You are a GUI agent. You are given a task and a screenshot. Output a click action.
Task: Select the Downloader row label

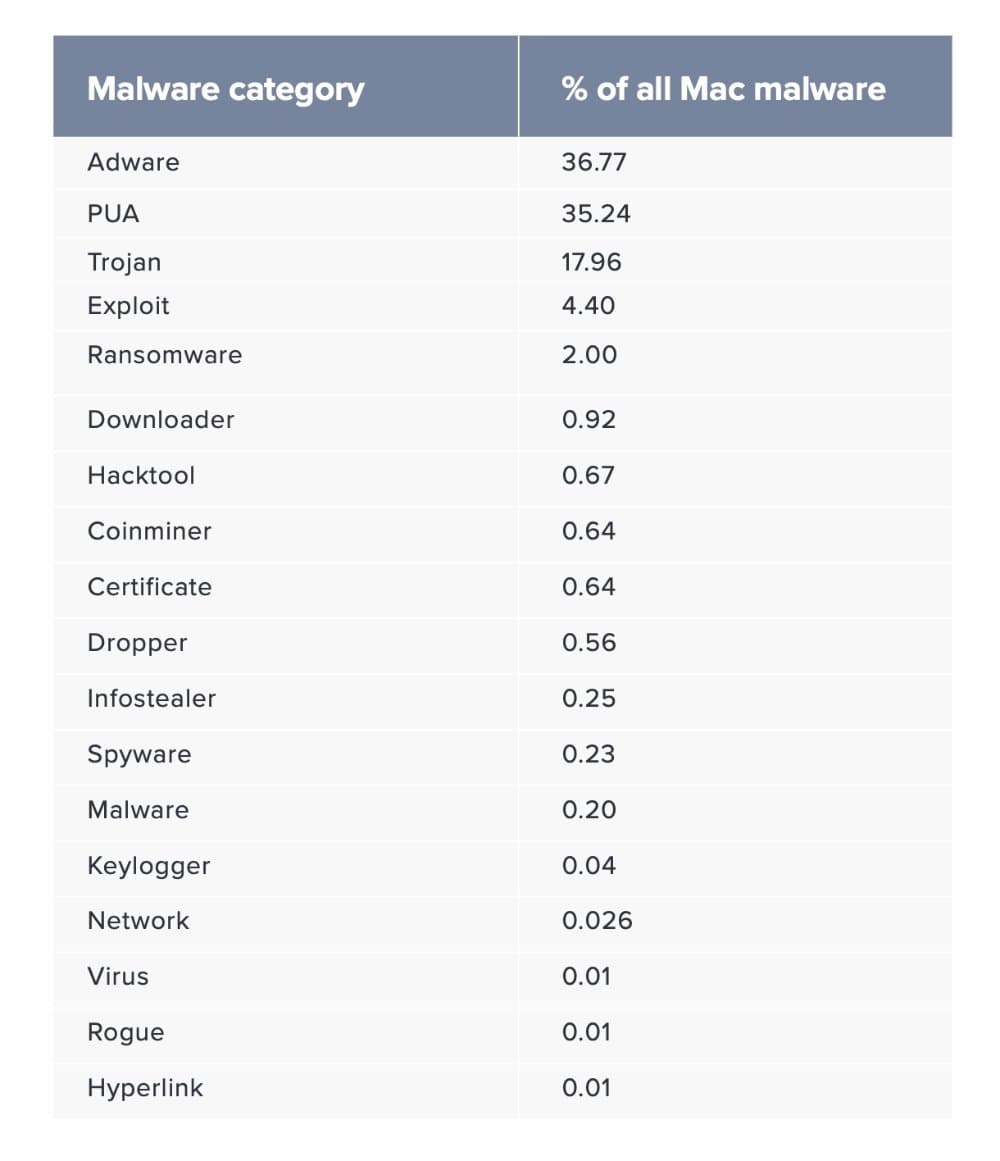[161, 419]
